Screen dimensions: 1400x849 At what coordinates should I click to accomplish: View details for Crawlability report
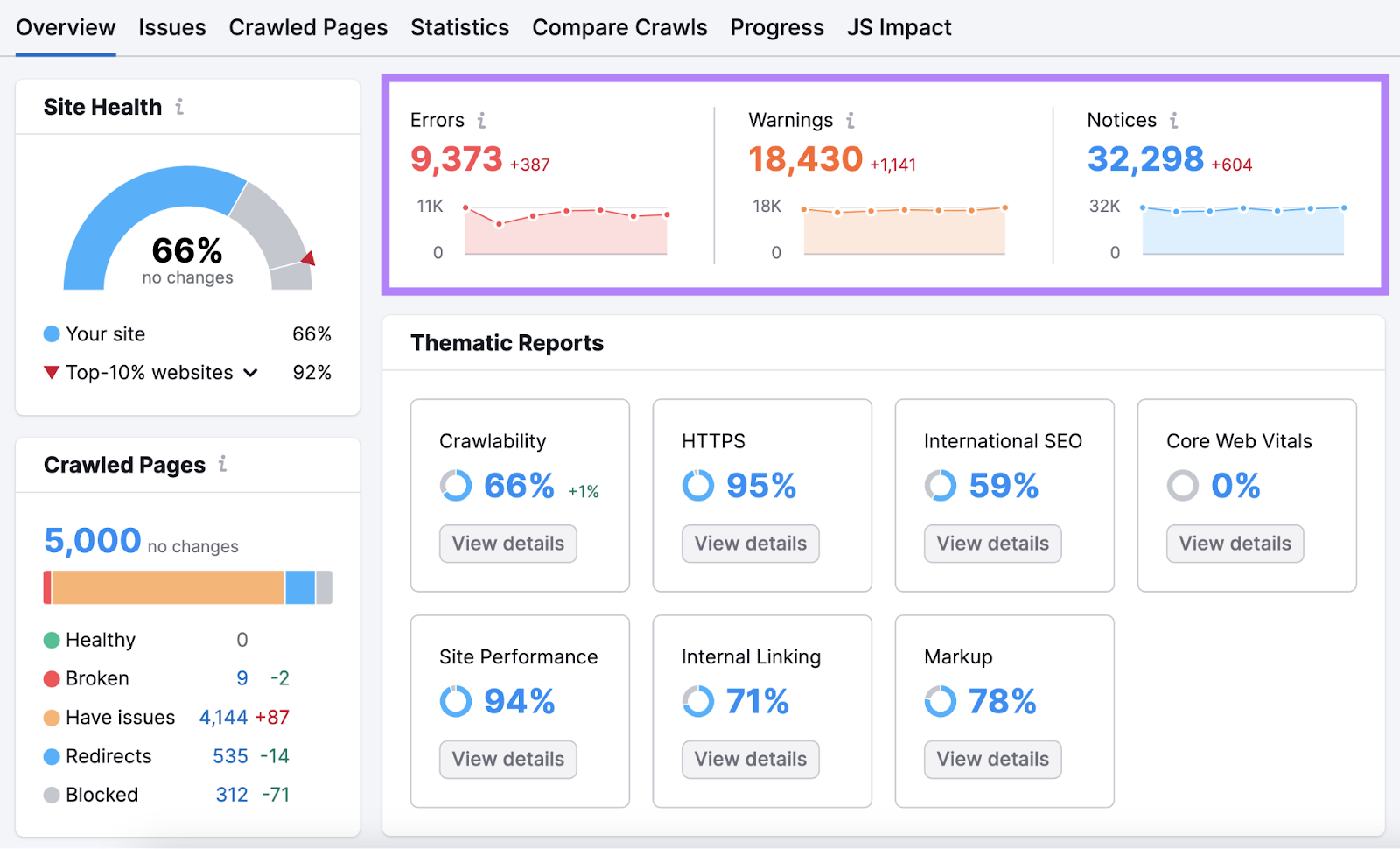508,544
